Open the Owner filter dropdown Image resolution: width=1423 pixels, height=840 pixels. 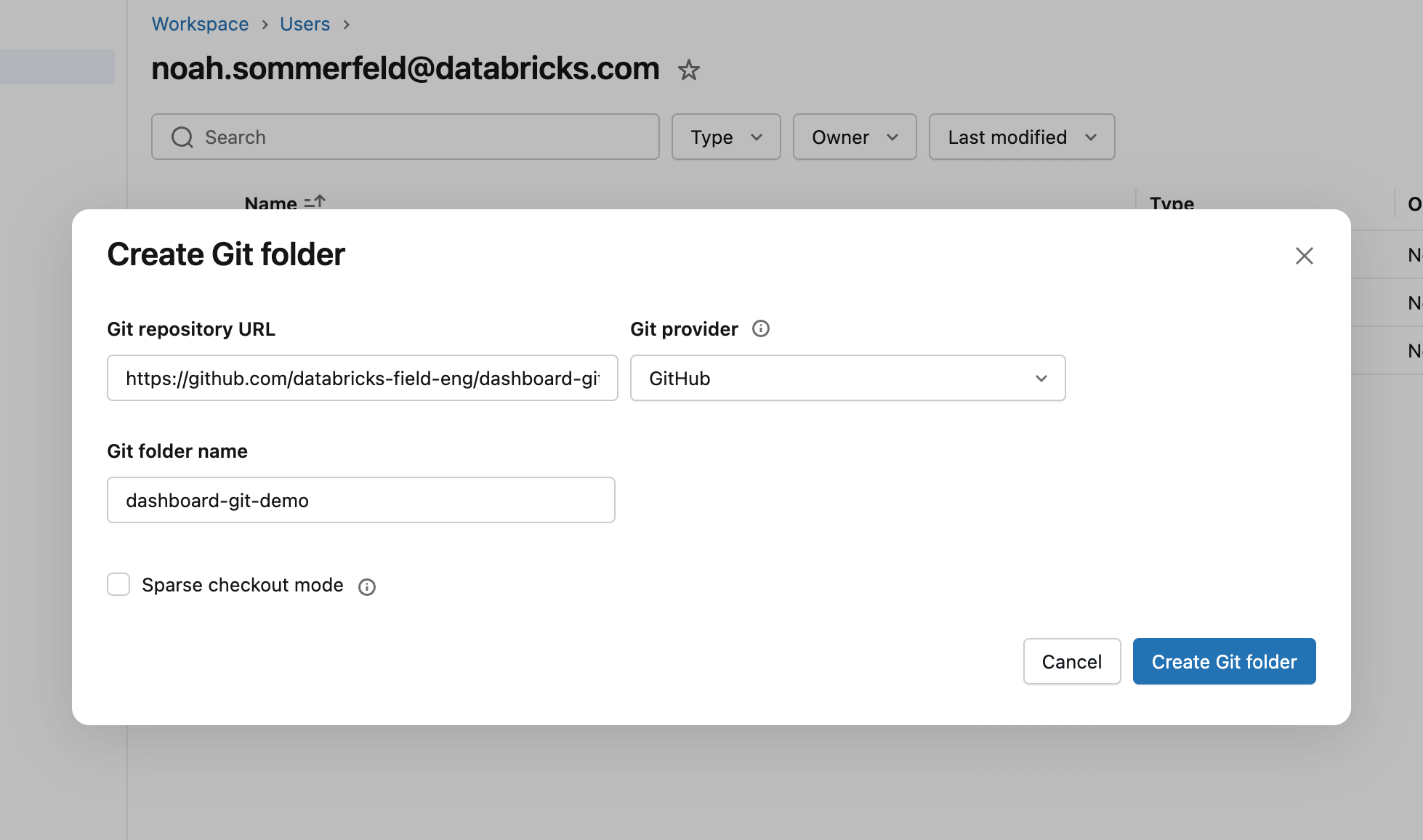click(854, 137)
